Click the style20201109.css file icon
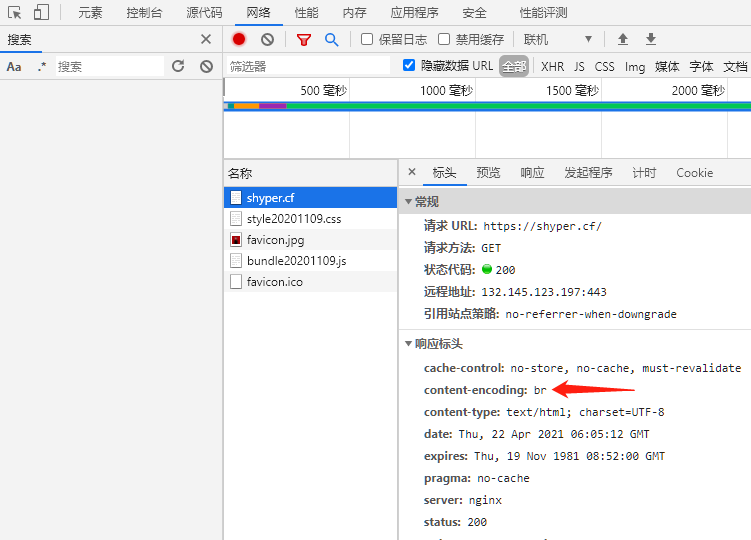 pyautogui.click(x=236, y=218)
